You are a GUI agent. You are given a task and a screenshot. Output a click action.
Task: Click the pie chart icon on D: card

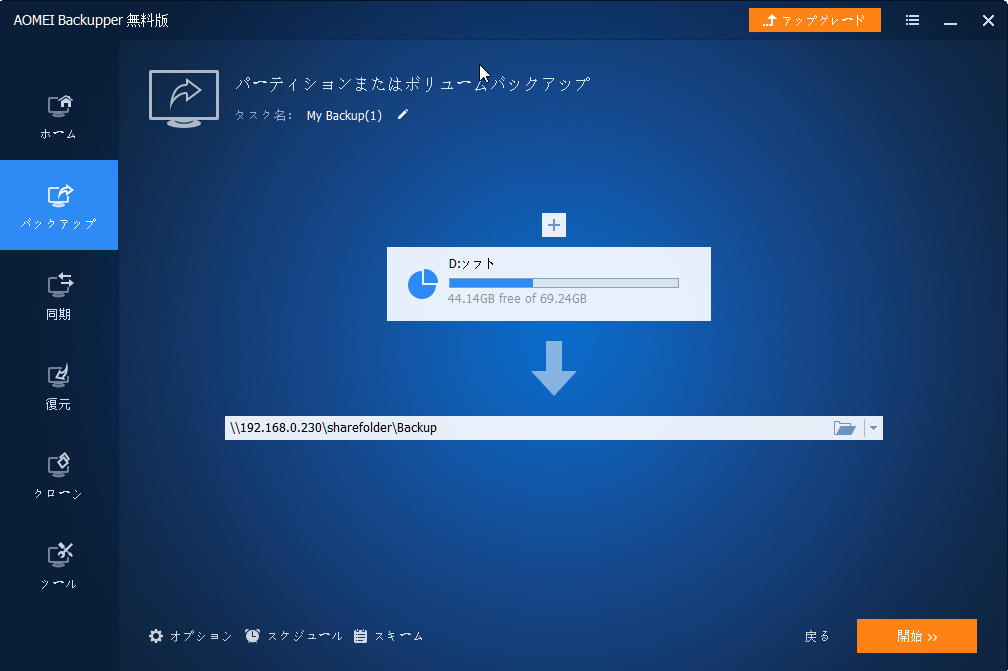point(422,284)
